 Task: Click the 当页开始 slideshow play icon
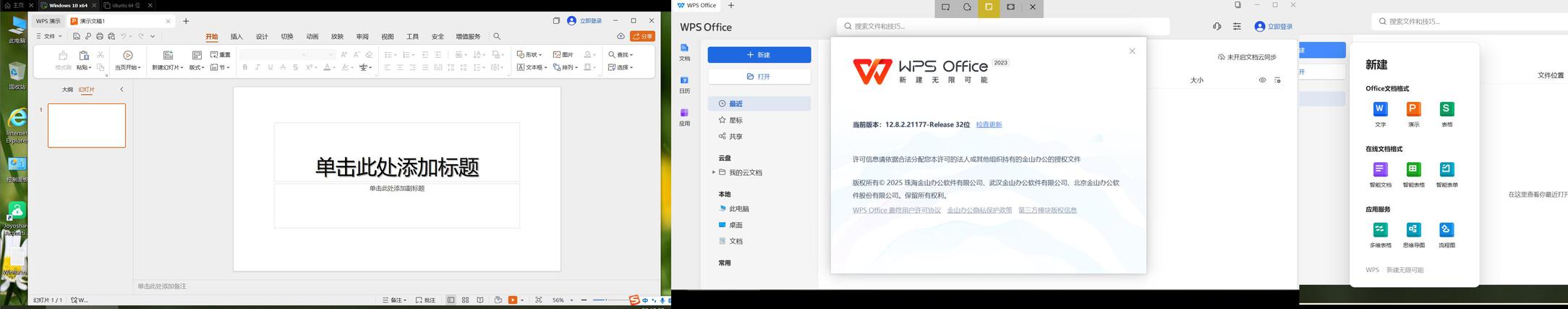[x=128, y=56]
